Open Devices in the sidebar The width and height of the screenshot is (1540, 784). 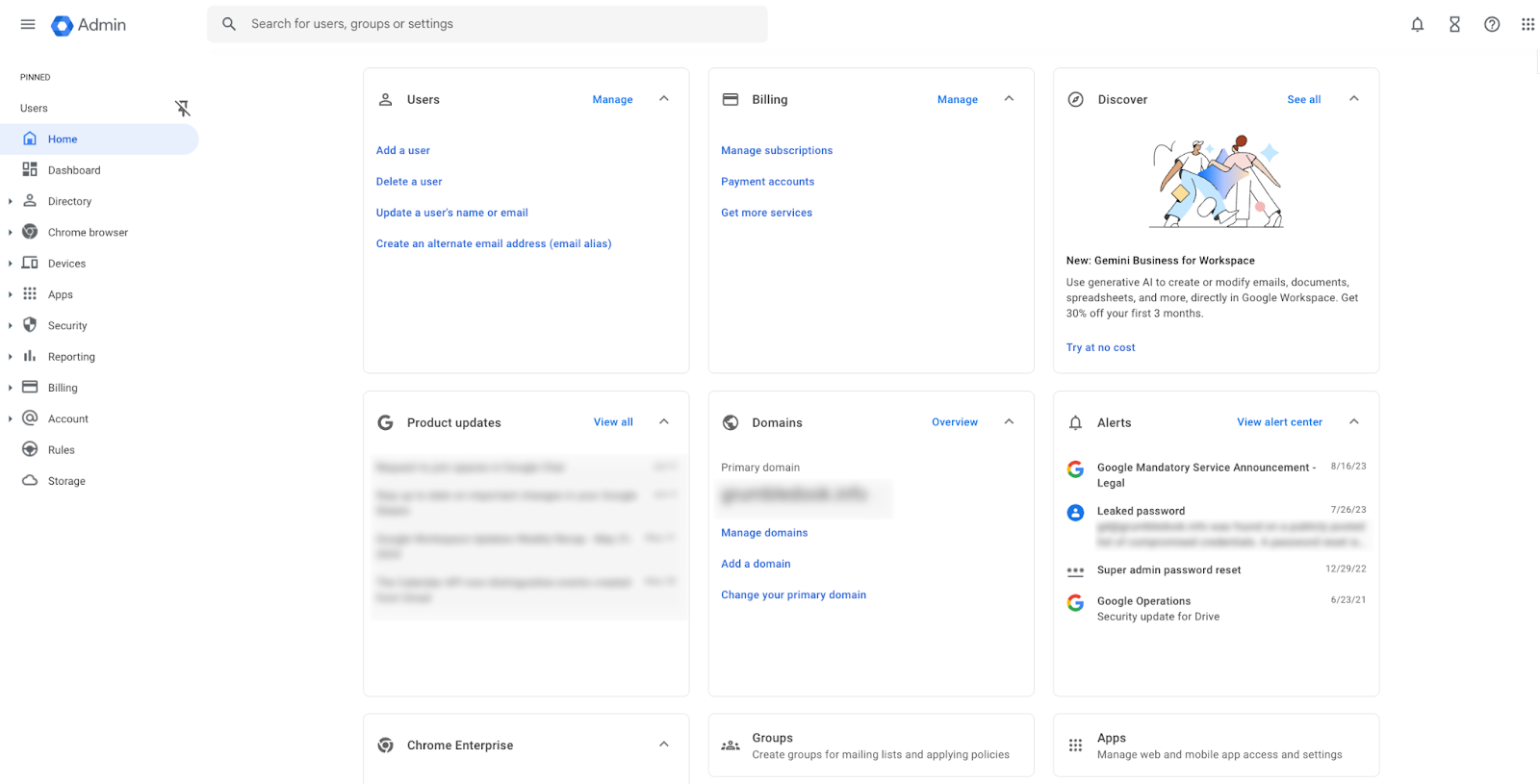click(66, 264)
